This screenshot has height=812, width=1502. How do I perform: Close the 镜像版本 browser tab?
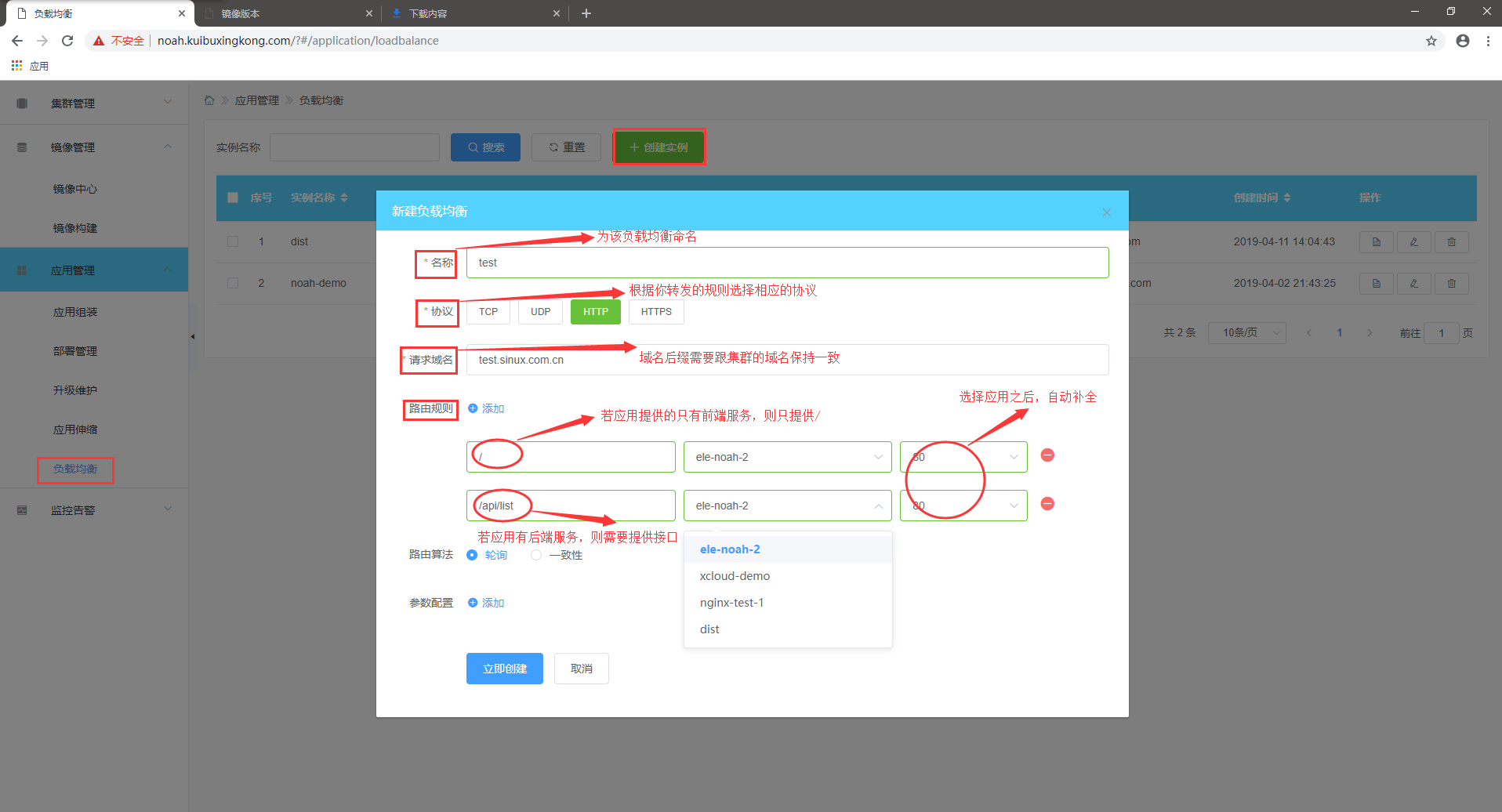click(x=369, y=13)
